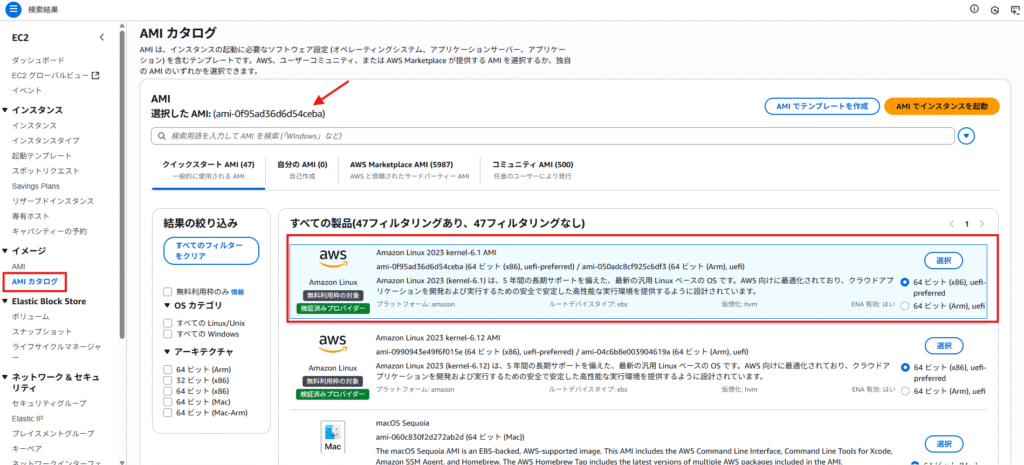Click the info circle icon at top right
1024x465 pixels.
[x=974, y=9]
